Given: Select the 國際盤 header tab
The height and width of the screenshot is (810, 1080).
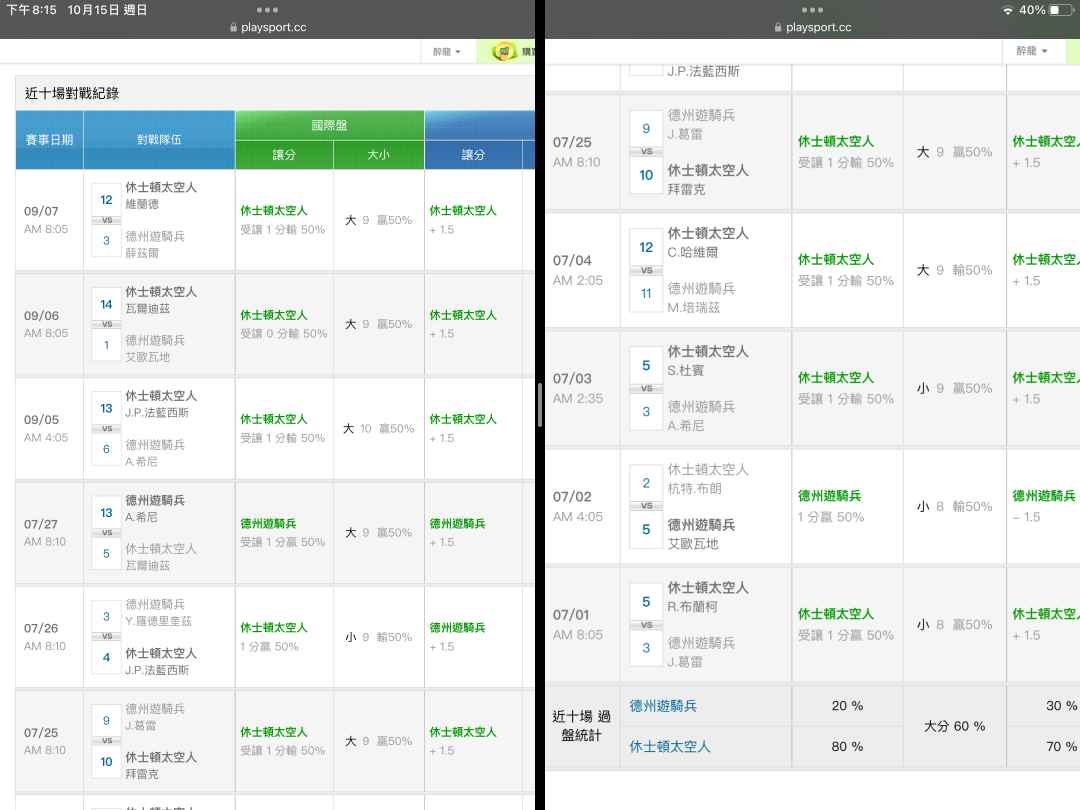Looking at the screenshot, I should 329,125.
